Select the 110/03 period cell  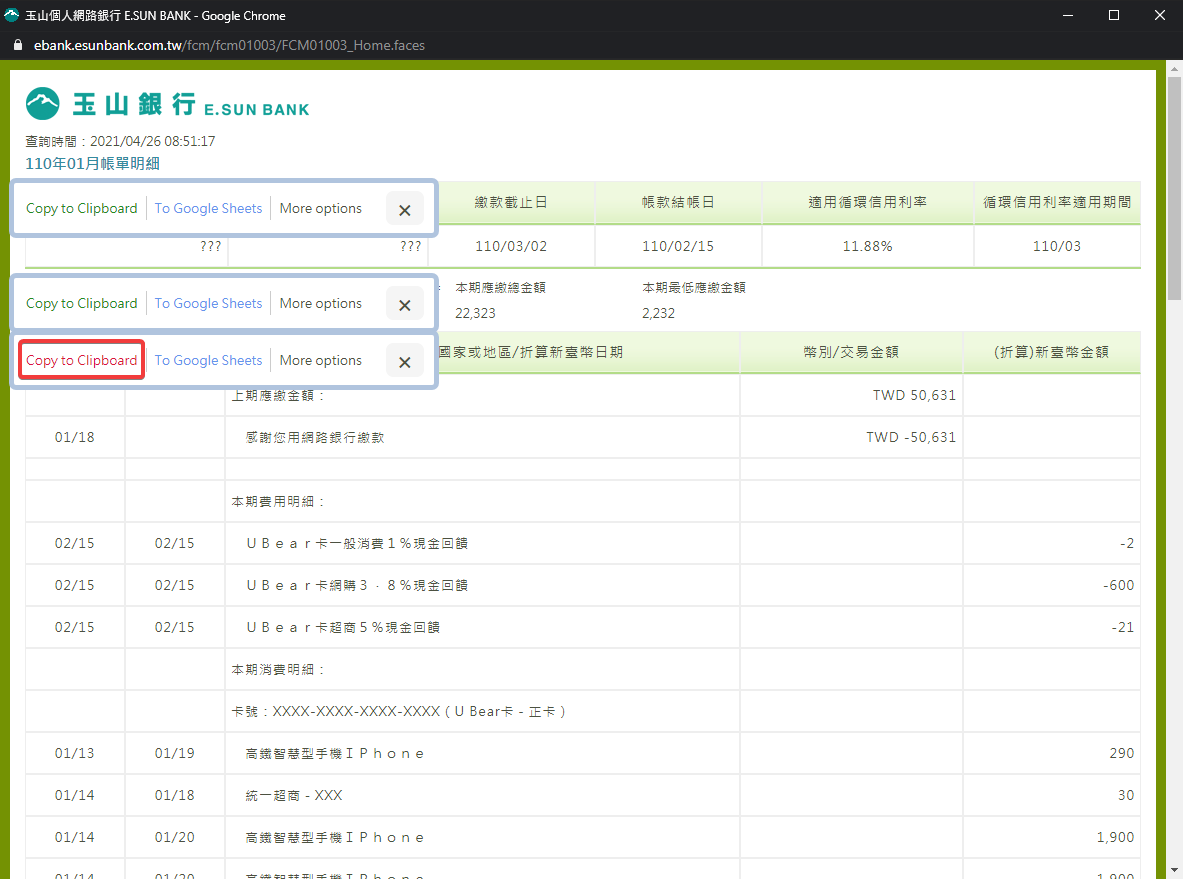[x=1057, y=246]
